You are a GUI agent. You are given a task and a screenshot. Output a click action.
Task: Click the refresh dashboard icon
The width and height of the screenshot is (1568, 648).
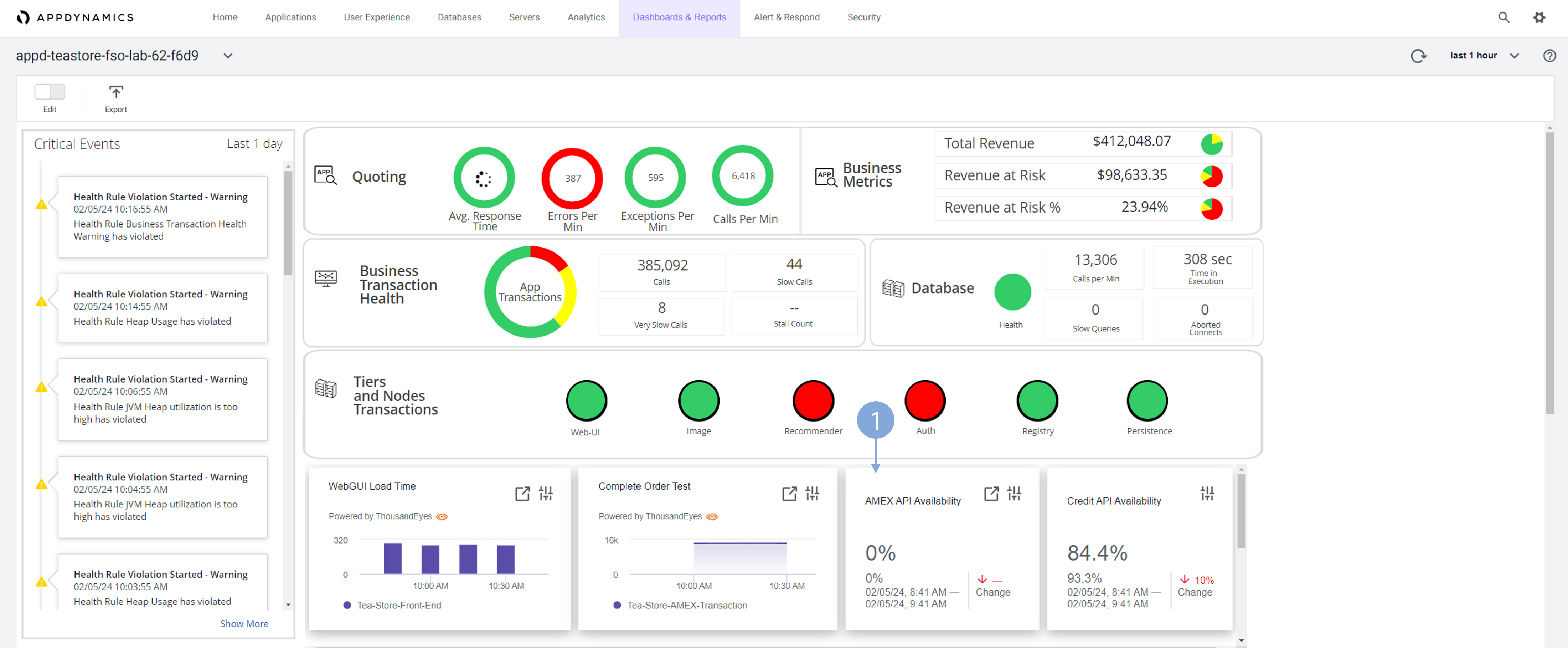[1418, 56]
